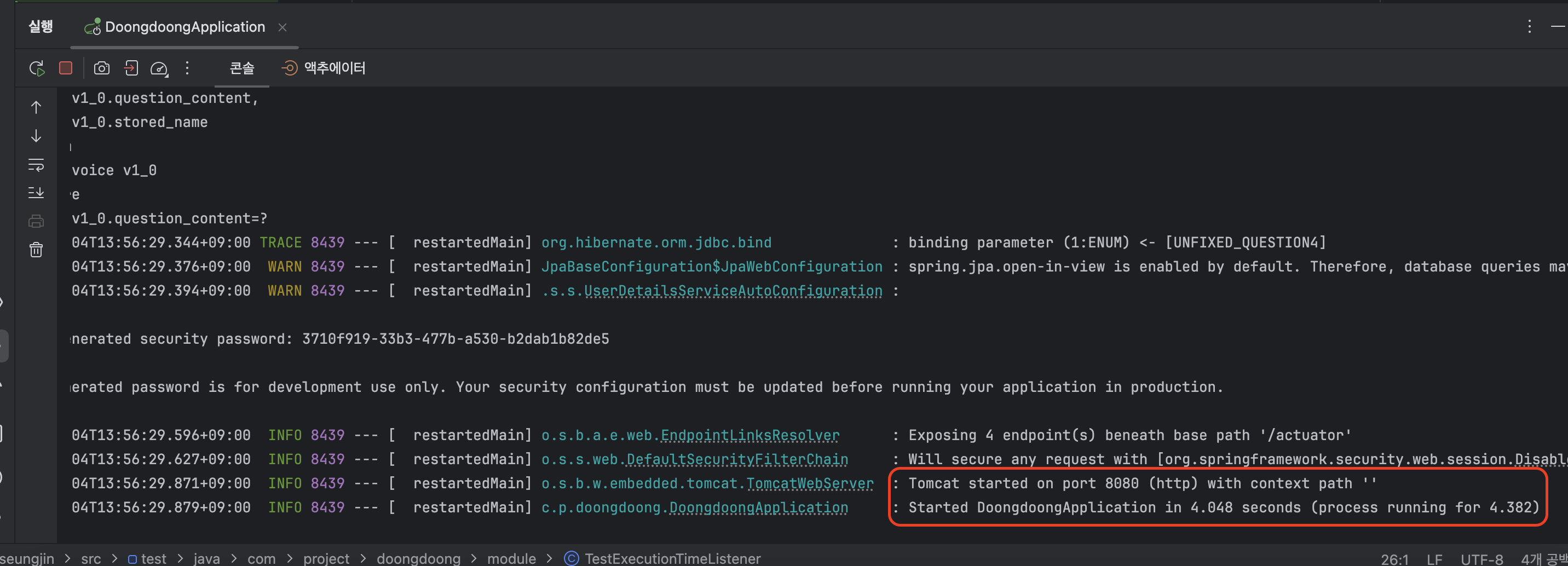Open UserDetailsServiceAutoConfiguration class link

click(733, 291)
